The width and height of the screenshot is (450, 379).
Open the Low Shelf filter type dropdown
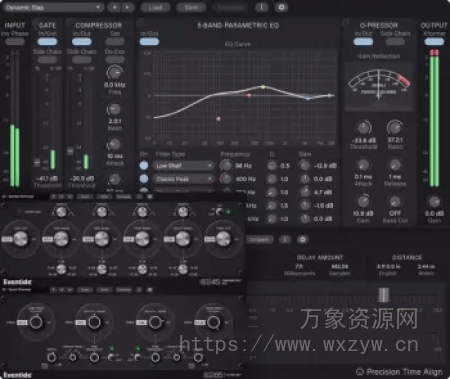(x=184, y=165)
